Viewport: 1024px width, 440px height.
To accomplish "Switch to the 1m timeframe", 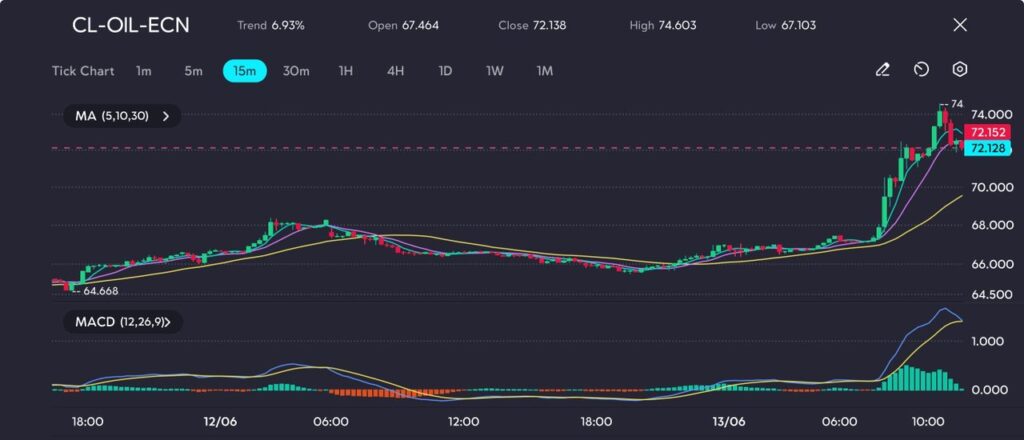I will click(144, 71).
